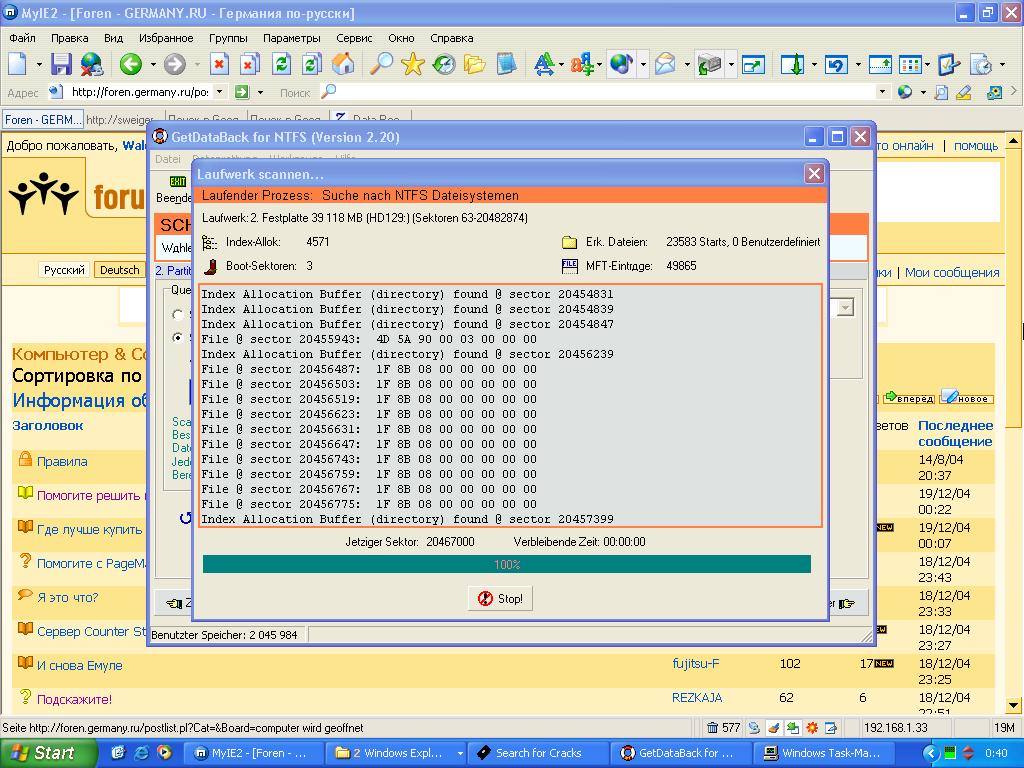Image resolution: width=1024 pixels, height=768 pixels.
Task: Click the New page icon in MyIE2 toolbar
Action: 18,64
